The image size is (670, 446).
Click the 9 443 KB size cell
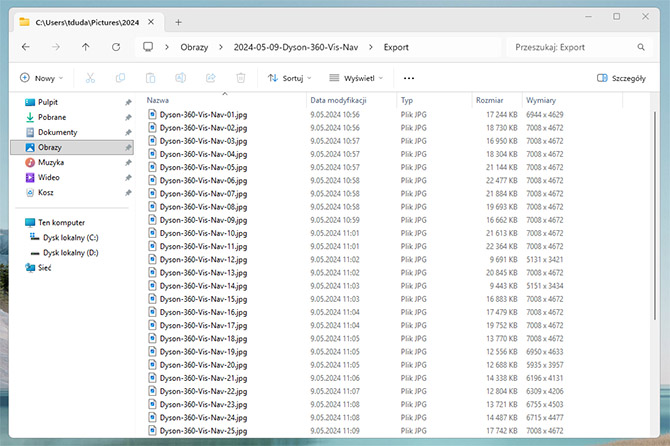click(x=503, y=286)
